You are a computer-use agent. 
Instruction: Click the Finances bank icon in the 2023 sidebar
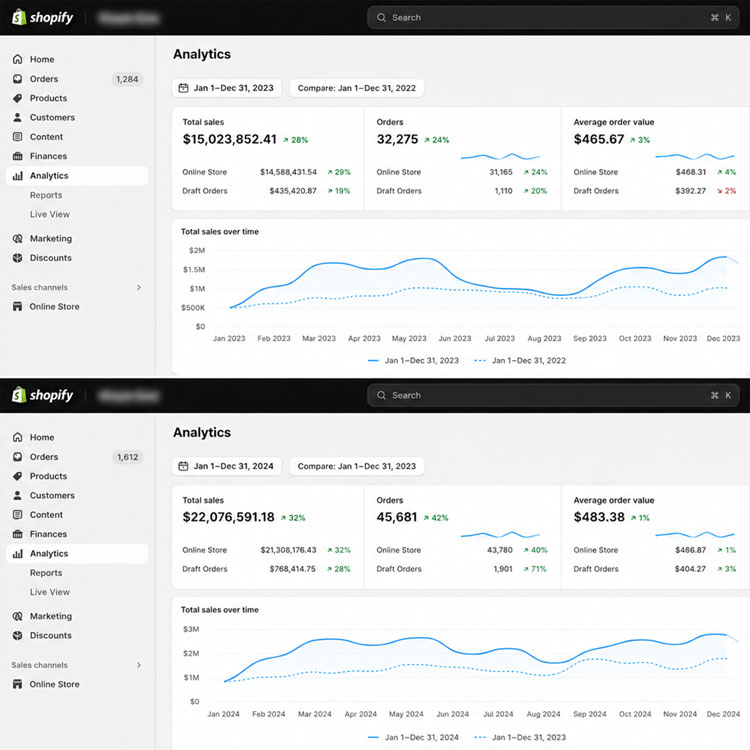(18, 156)
